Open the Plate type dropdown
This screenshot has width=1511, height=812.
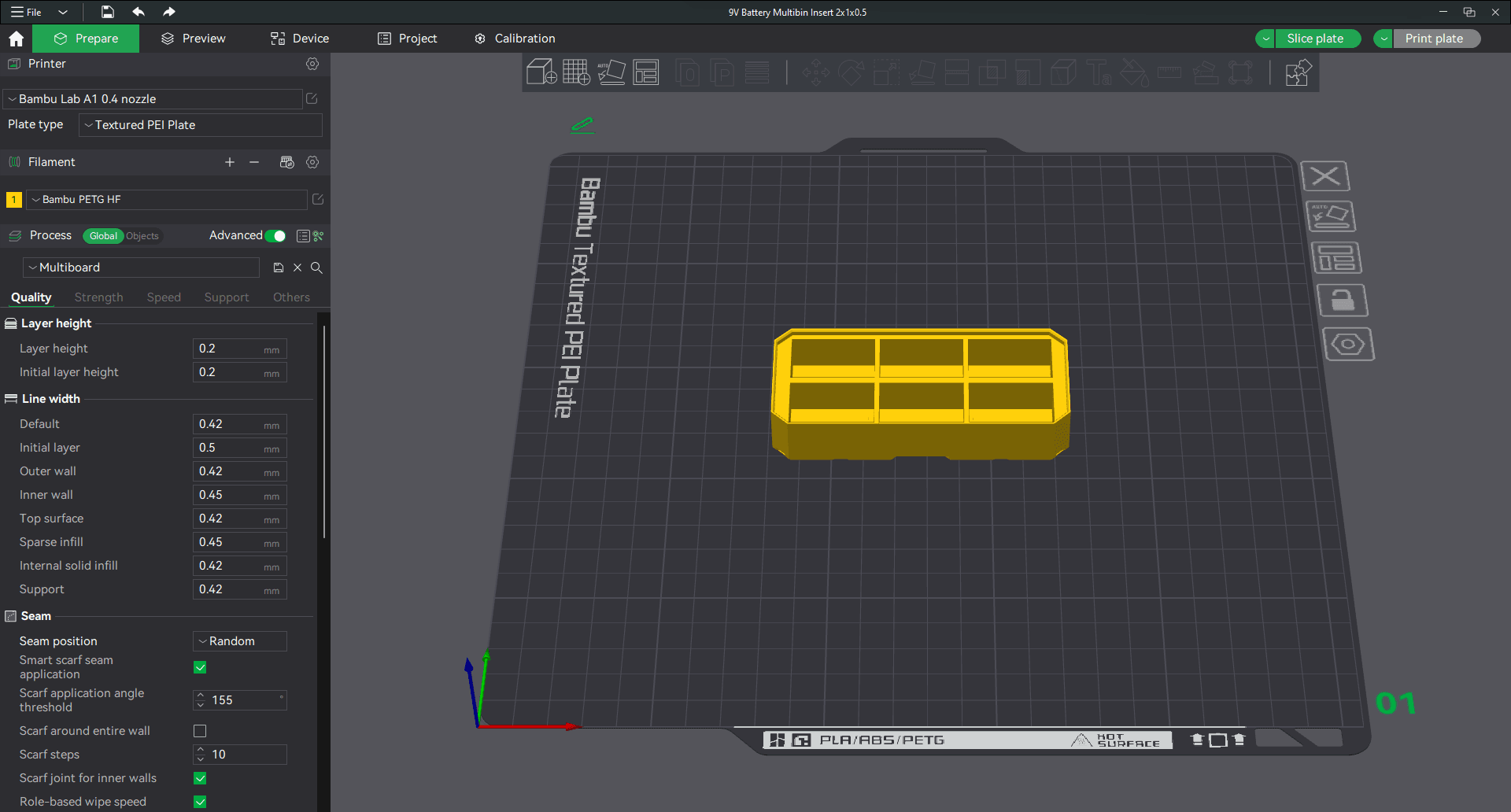[201, 125]
